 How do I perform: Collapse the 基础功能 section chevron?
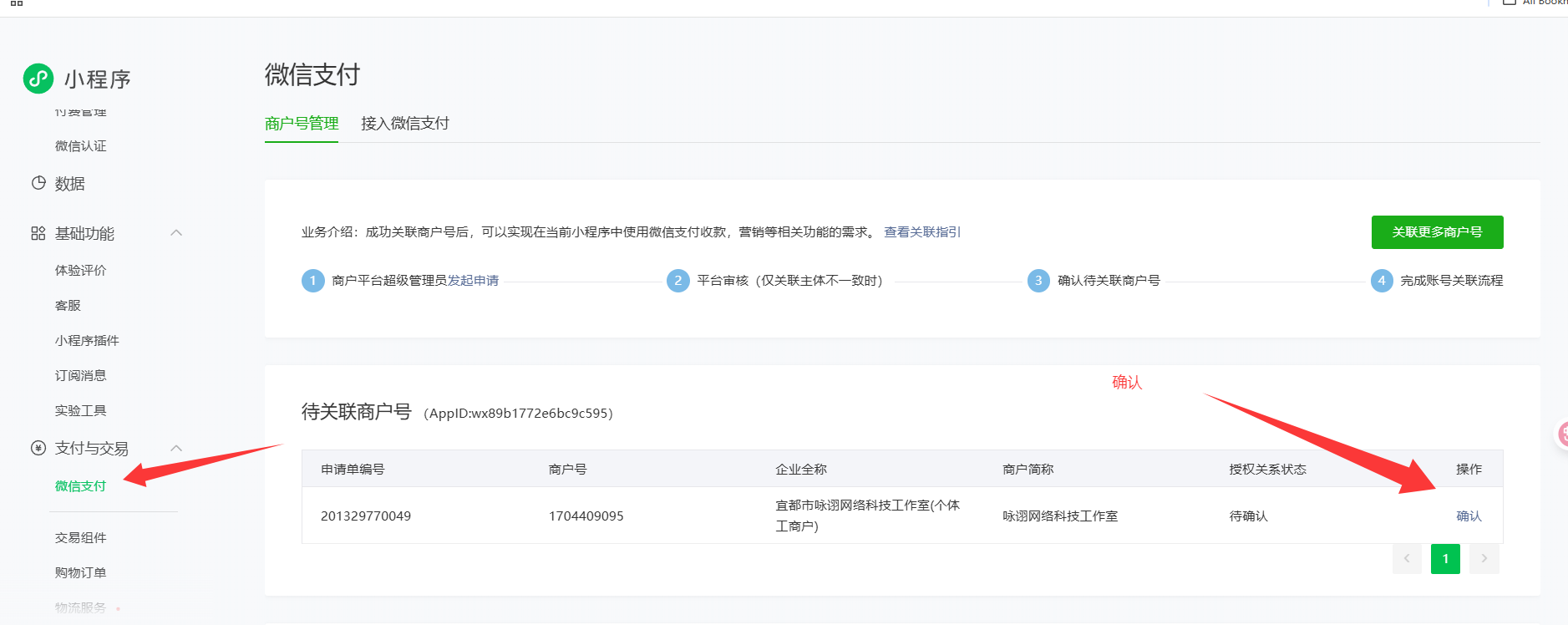click(176, 233)
